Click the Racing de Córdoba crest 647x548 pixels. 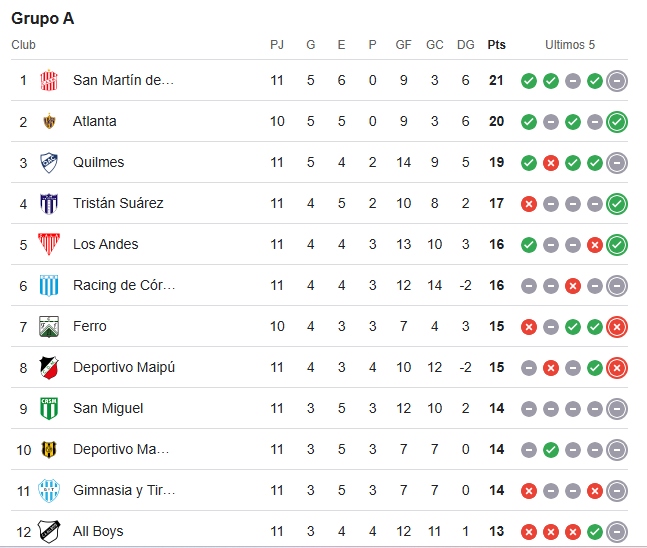[49, 286]
